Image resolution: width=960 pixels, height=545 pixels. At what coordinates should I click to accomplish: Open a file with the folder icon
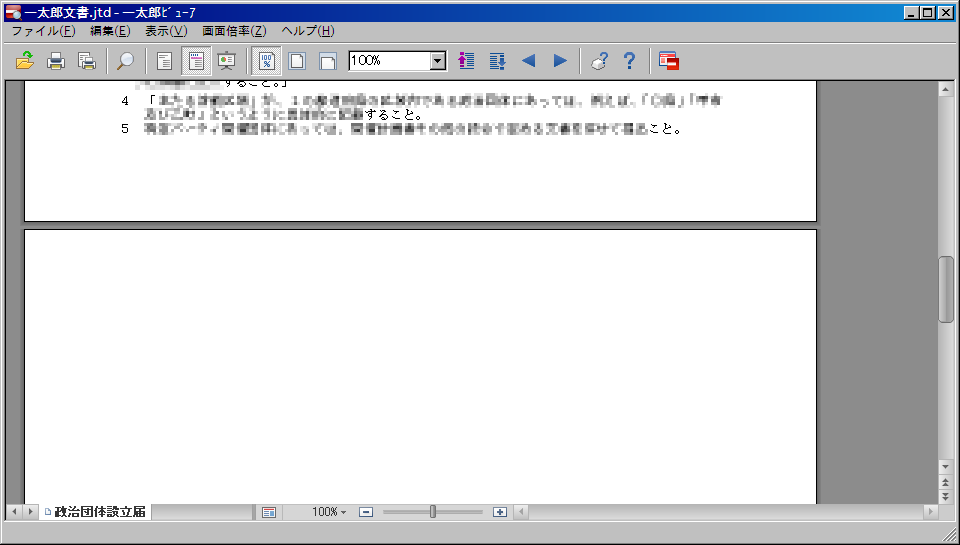click(24, 61)
